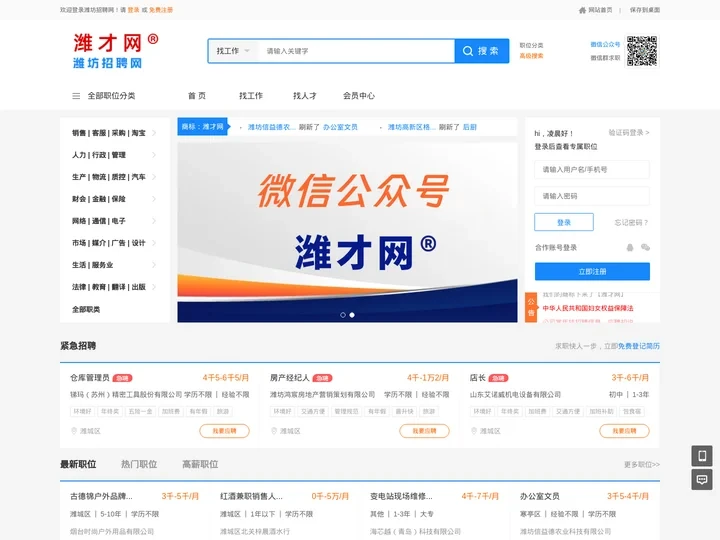Viewport: 720px width, 540px height.
Task: Open the hamburger icon for 全部职位分类
Action: coord(76,96)
